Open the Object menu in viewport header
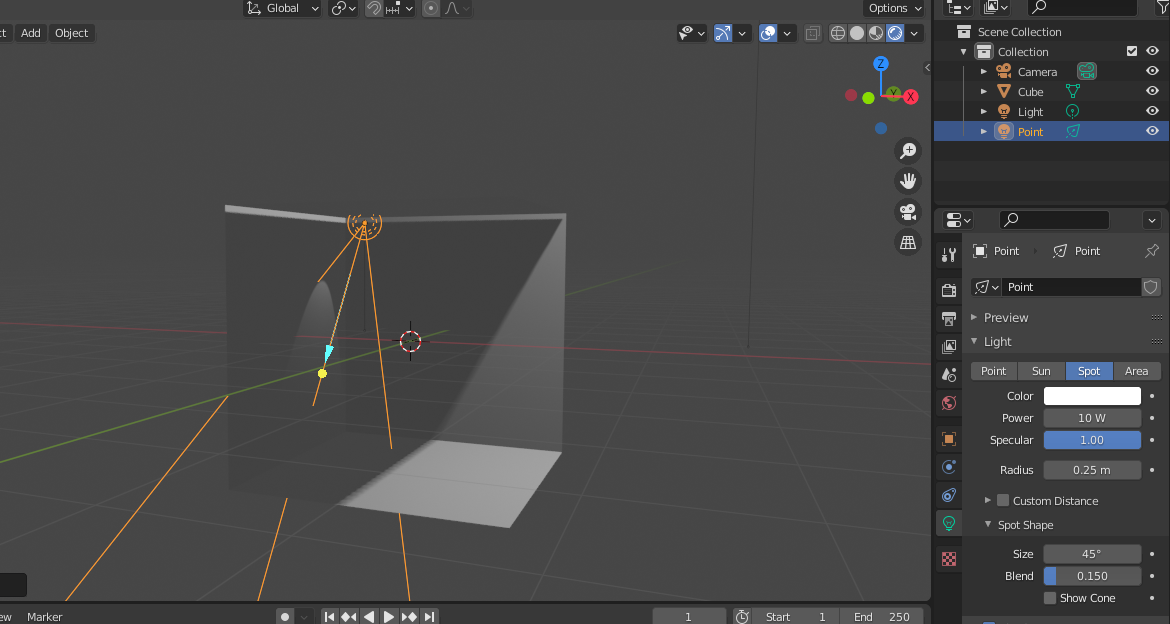This screenshot has height=624, width=1170. click(72, 33)
